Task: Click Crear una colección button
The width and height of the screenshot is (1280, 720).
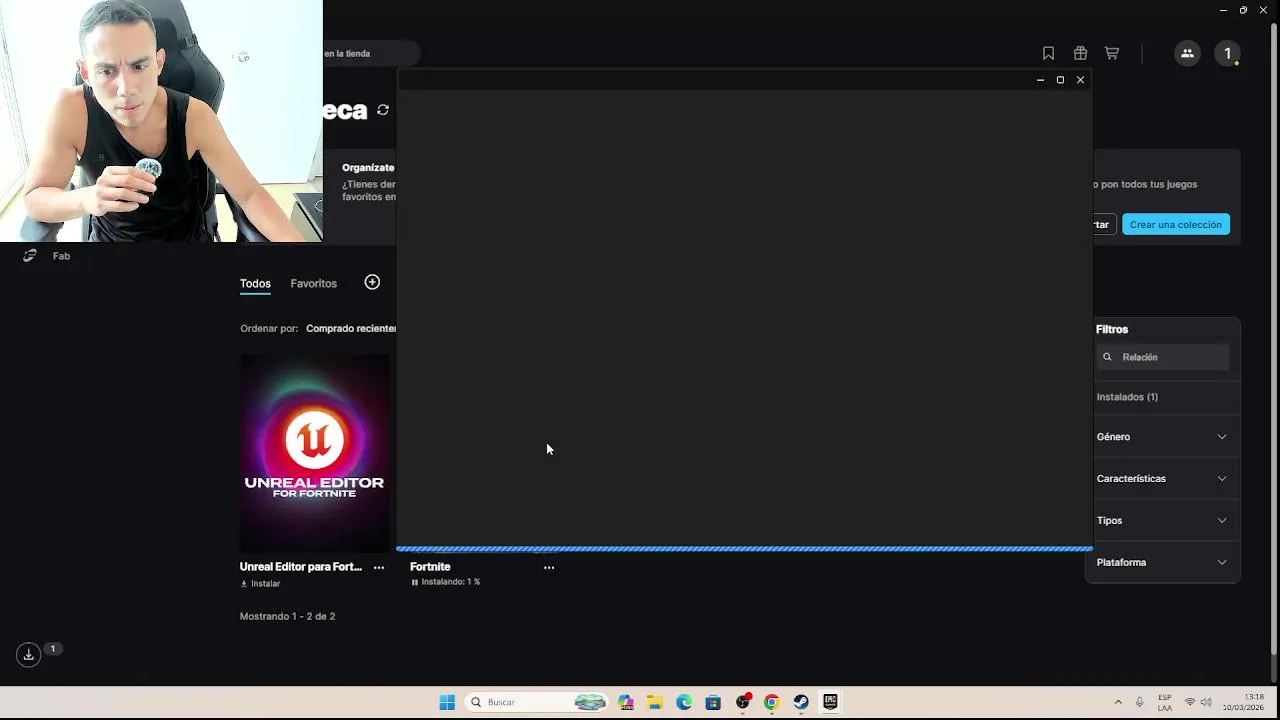Action: 1176,225
